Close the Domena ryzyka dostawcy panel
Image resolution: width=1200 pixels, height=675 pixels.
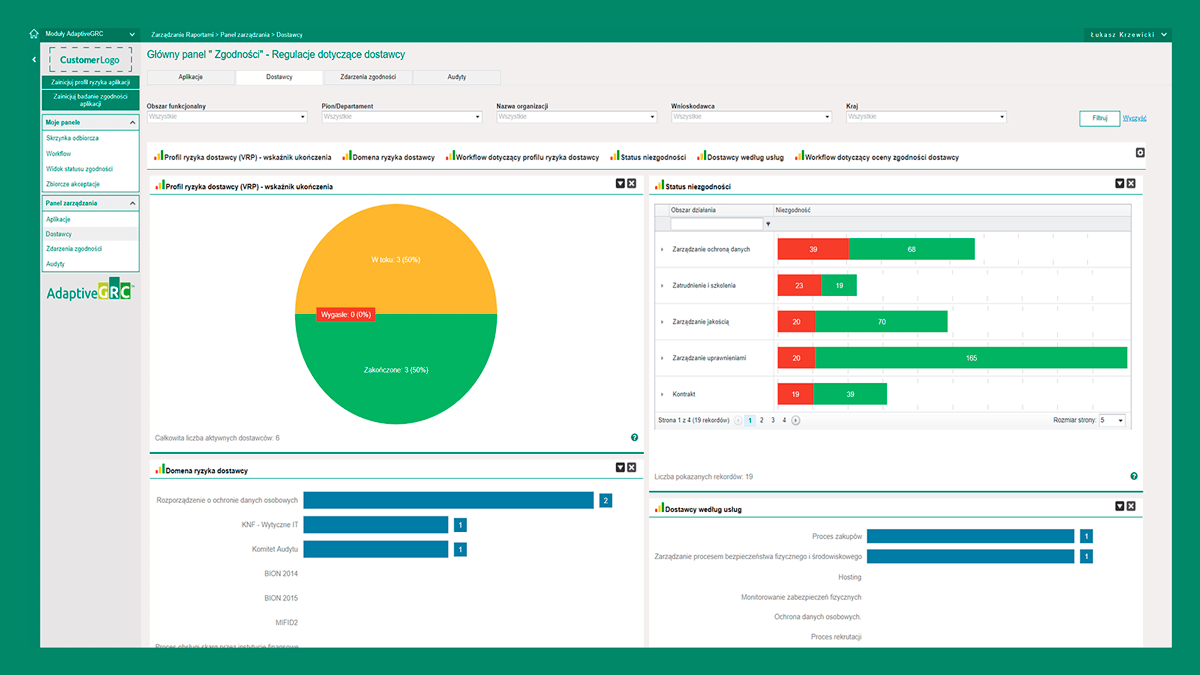click(x=631, y=467)
